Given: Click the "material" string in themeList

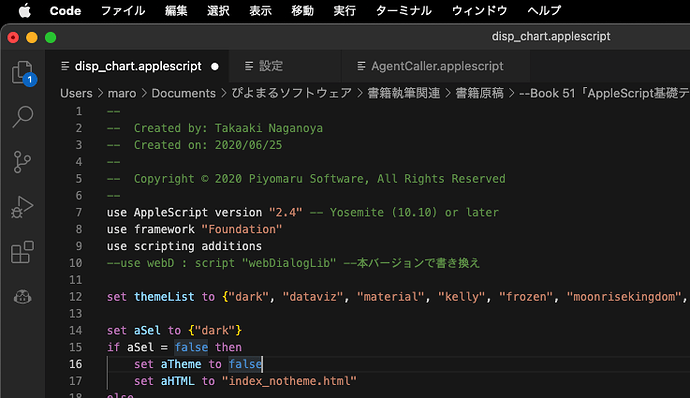Looking at the screenshot, I should (x=390, y=297).
